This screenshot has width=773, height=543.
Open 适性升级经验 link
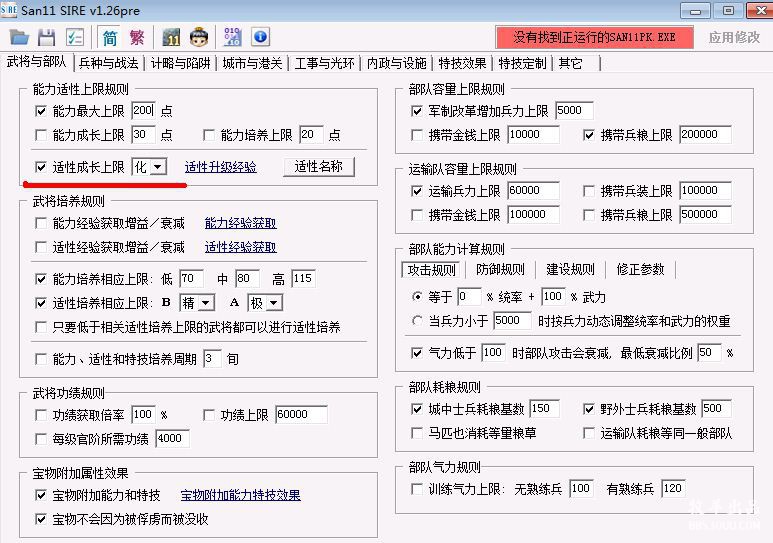click(220, 167)
